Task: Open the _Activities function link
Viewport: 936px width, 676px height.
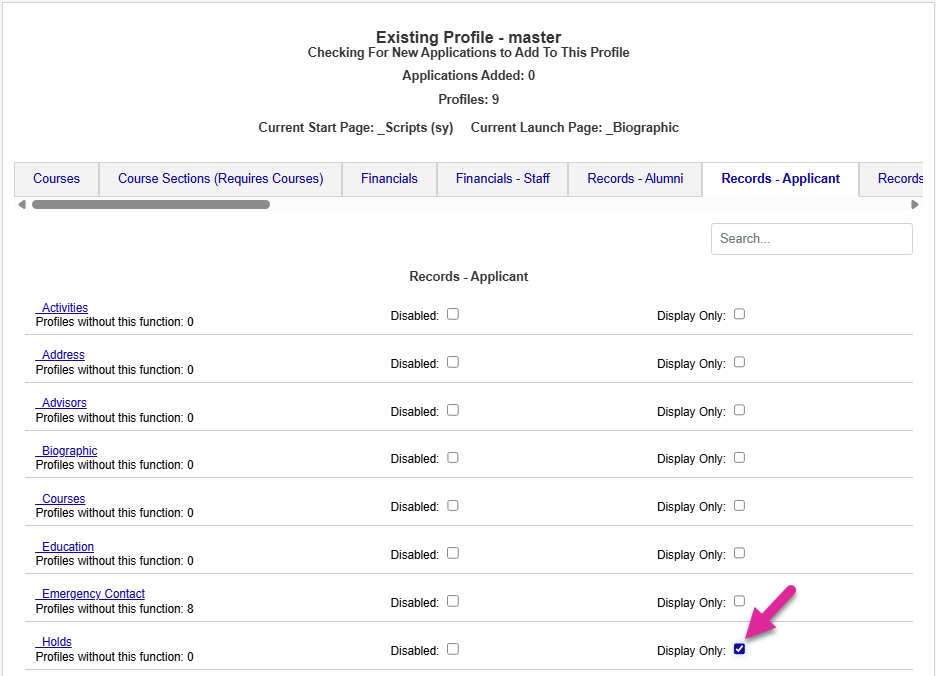Action: (x=62, y=308)
